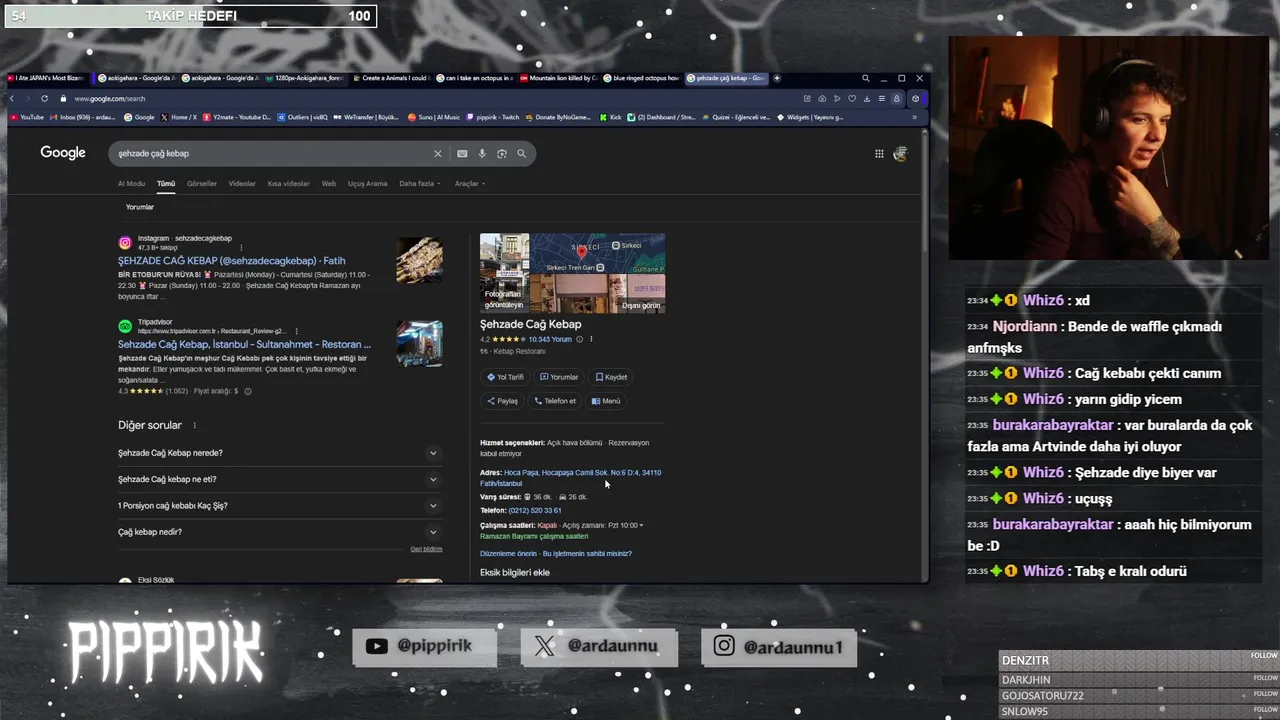The image size is (1280, 720).
Task: Open the Sirkeci map thumbnail
Action: [x=598, y=254]
